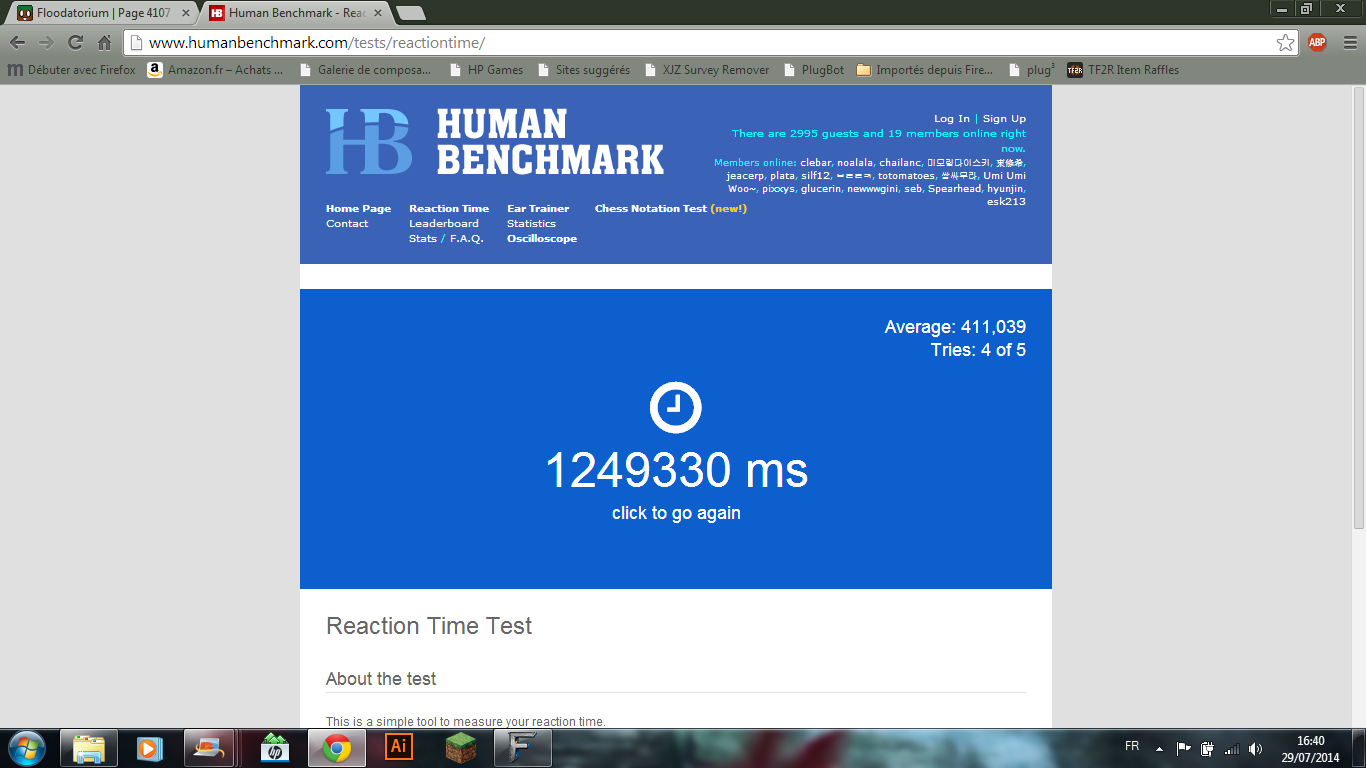The height and width of the screenshot is (768, 1366).
Task: Click the address bar URL field
Action: (700, 42)
